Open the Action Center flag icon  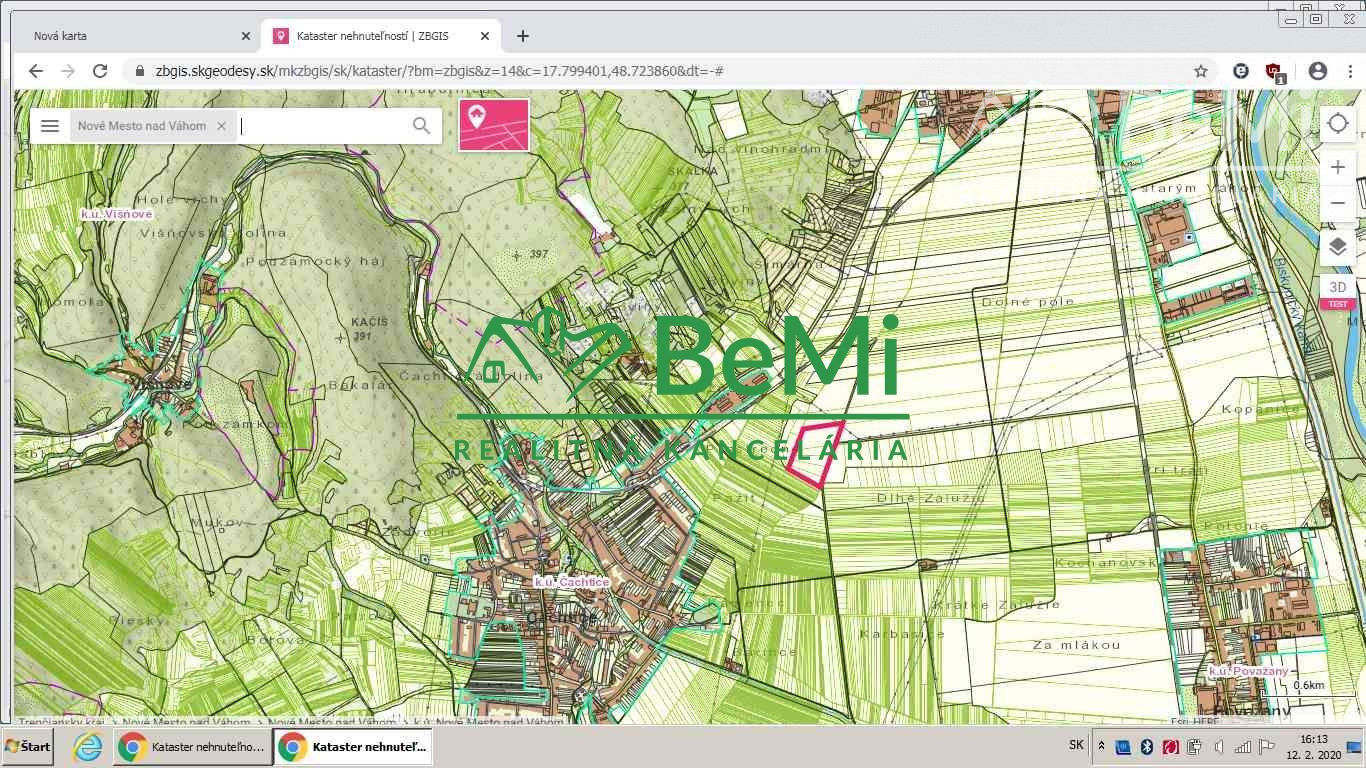[x=1267, y=746]
